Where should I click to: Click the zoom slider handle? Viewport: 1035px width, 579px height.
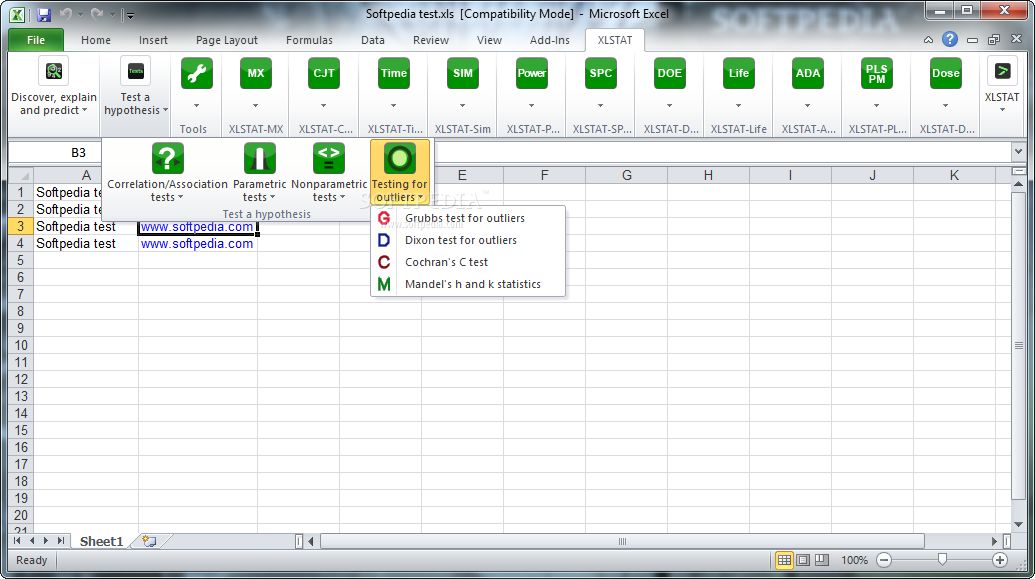(943, 560)
